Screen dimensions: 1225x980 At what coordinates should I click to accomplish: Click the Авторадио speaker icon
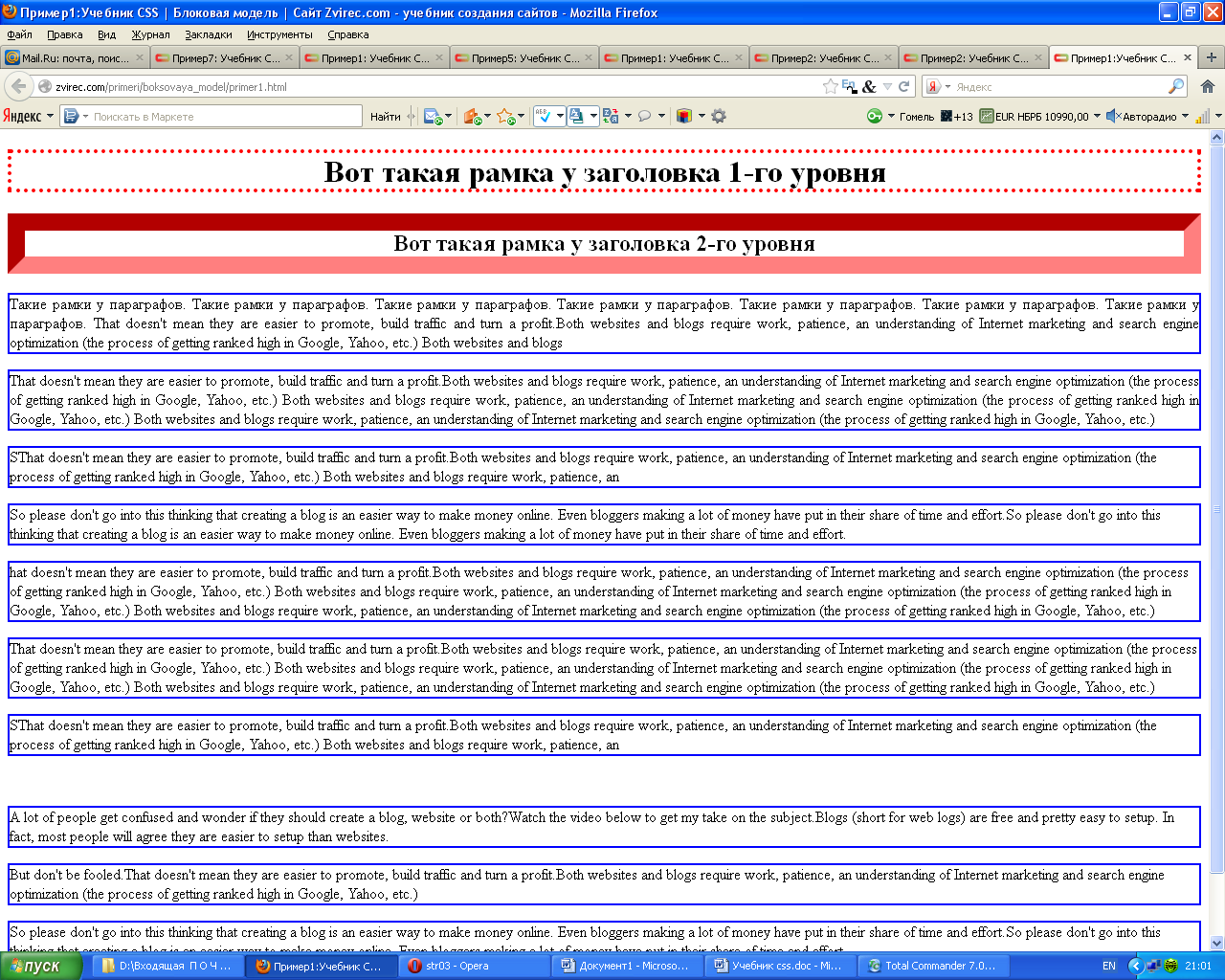pyautogui.click(x=1113, y=116)
